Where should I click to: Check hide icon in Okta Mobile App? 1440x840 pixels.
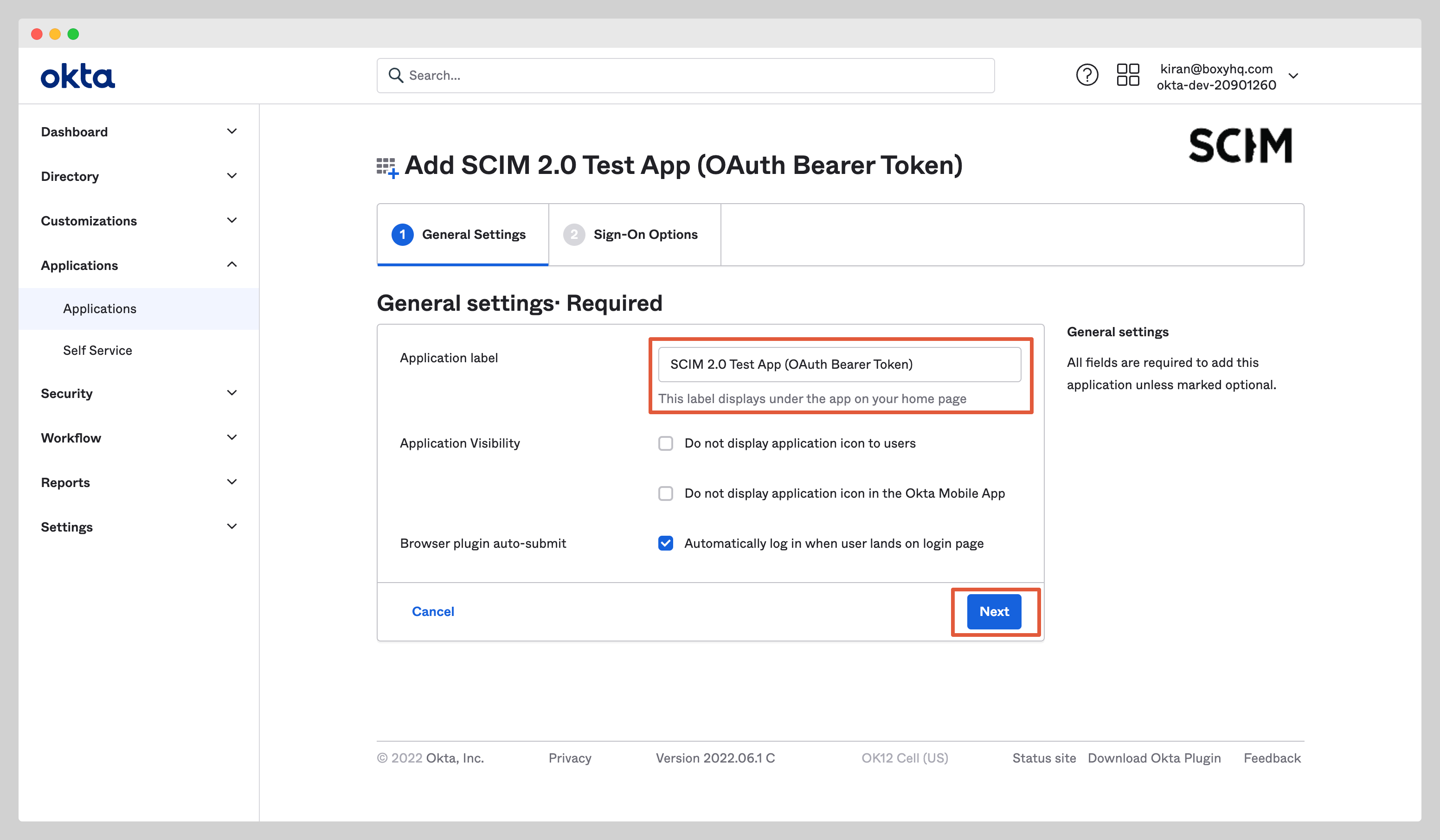pyautogui.click(x=665, y=493)
